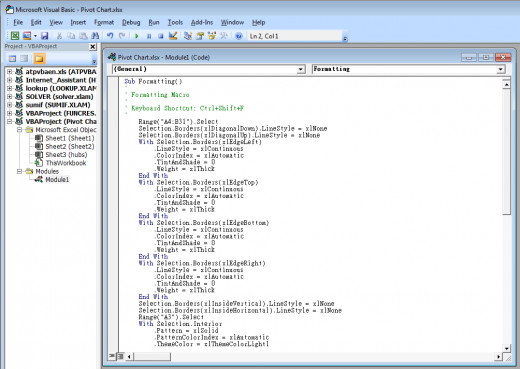Open the Format menu
This screenshot has height=369, width=520.
click(104, 22)
